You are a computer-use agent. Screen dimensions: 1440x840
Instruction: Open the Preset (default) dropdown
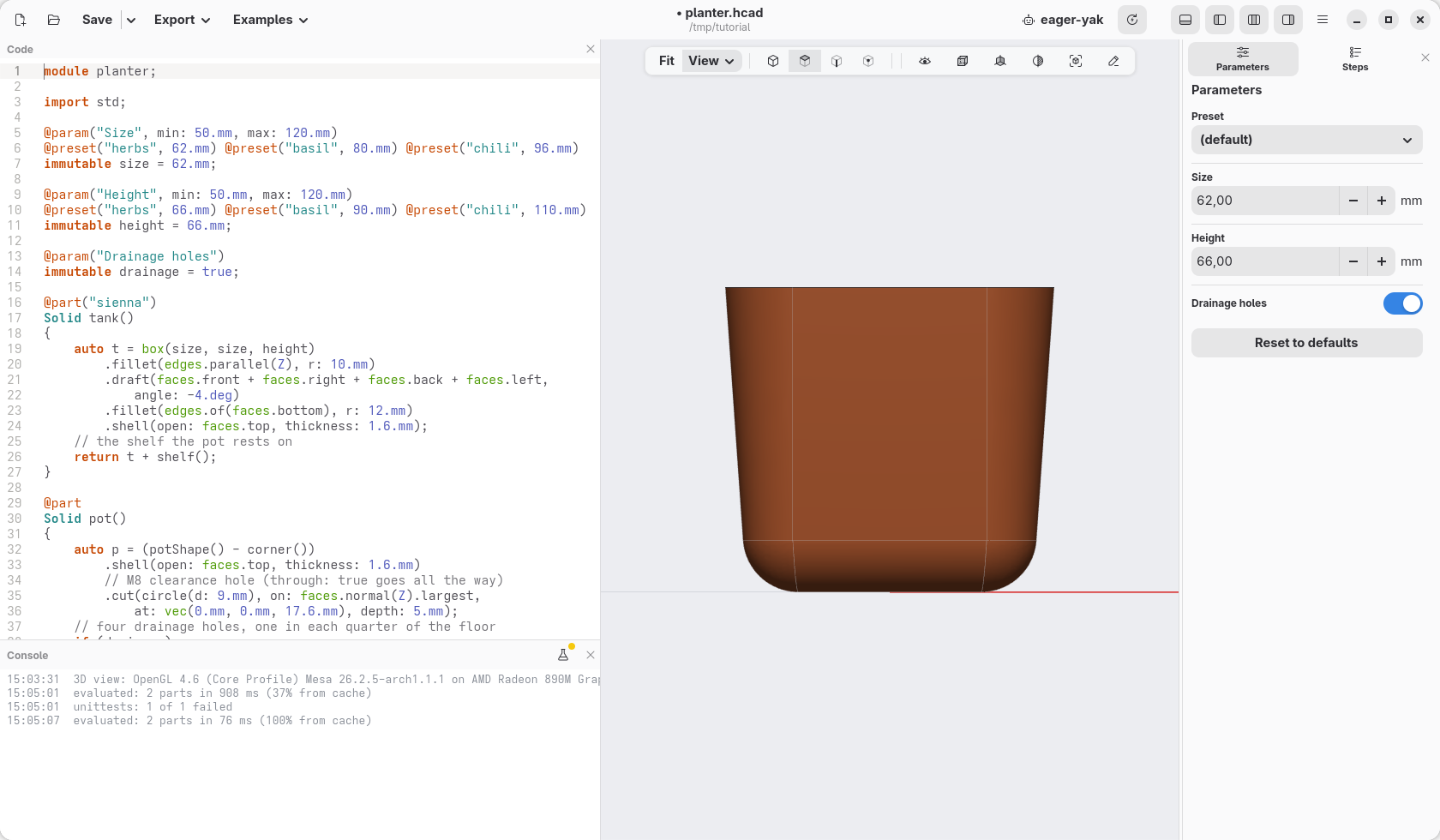coord(1306,140)
